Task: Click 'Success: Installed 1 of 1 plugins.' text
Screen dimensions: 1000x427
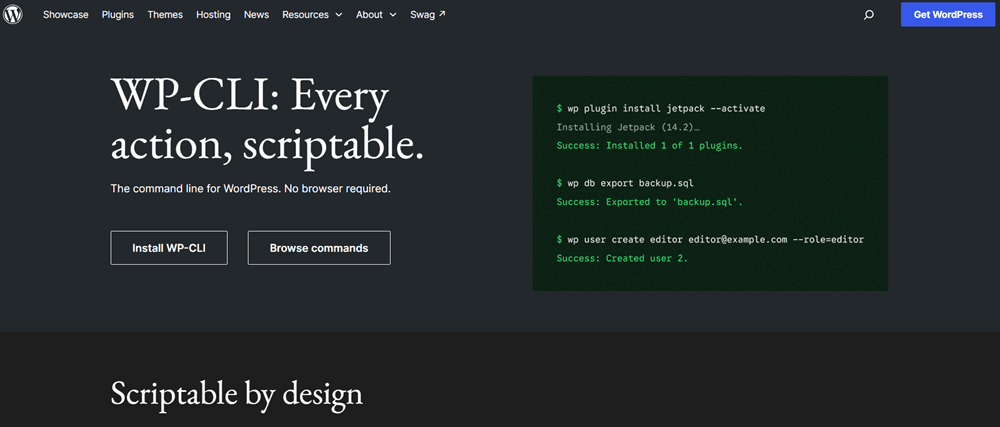Action: tap(649, 146)
